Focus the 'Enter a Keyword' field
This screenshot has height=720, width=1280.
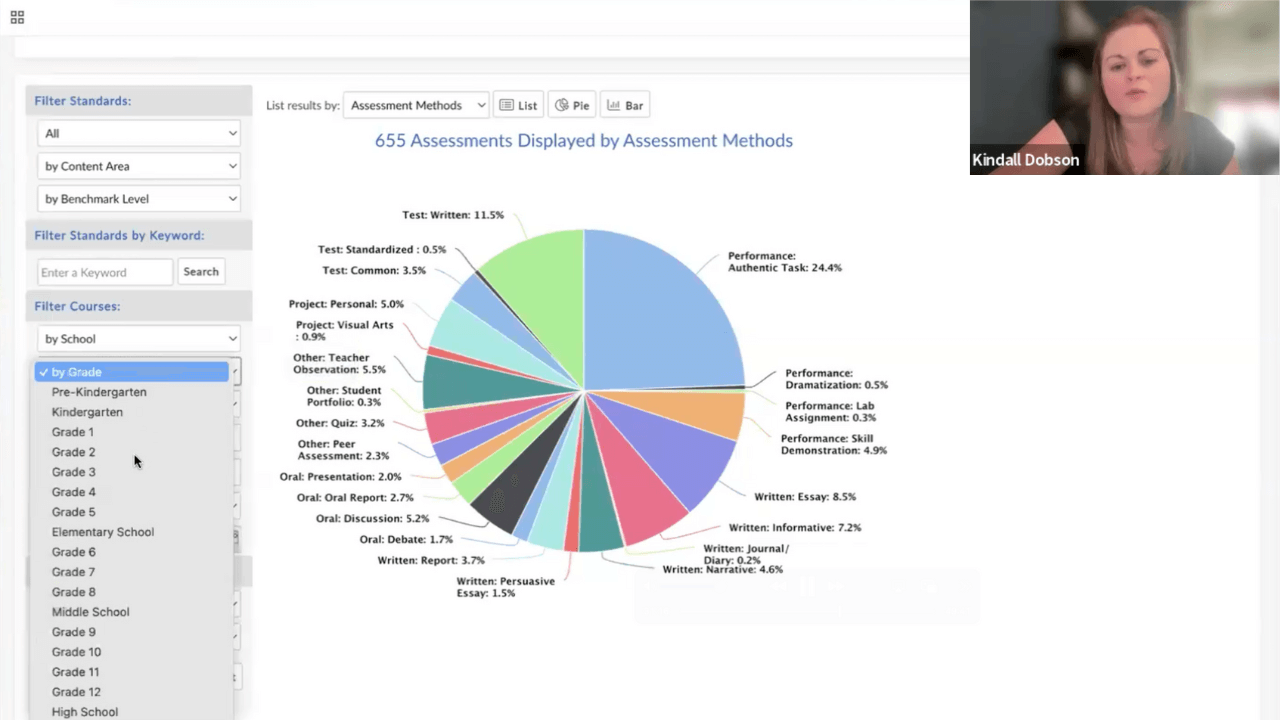105,272
